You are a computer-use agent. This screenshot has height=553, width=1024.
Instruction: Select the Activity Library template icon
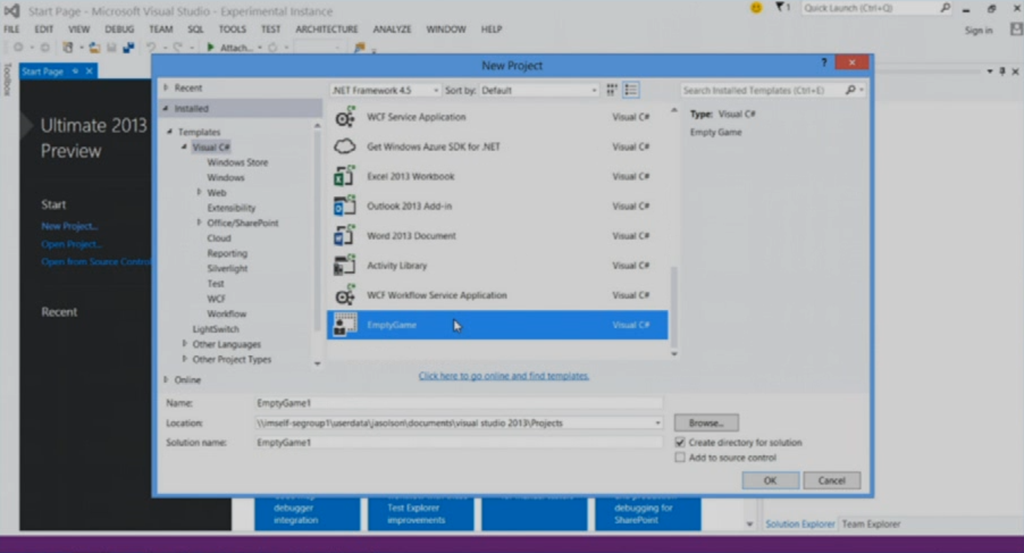[x=345, y=266]
